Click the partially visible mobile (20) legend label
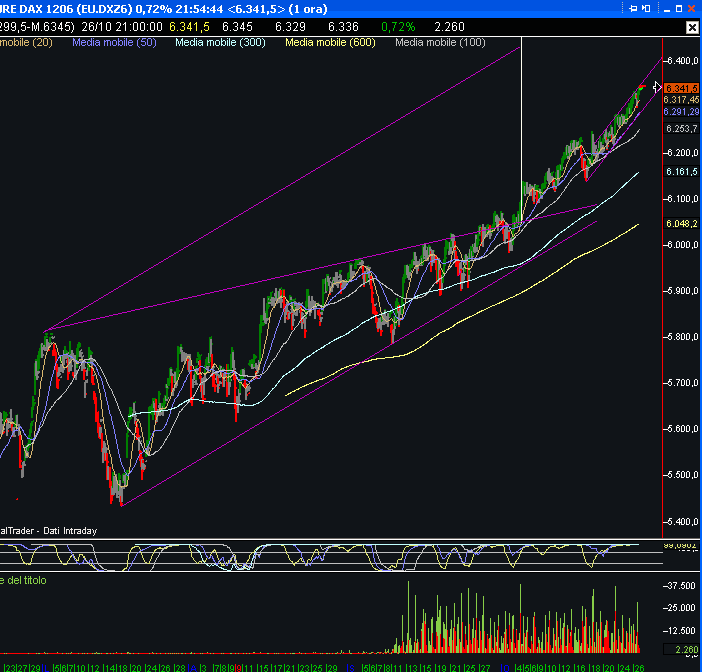The height and width of the screenshot is (672, 702). [x=26, y=43]
